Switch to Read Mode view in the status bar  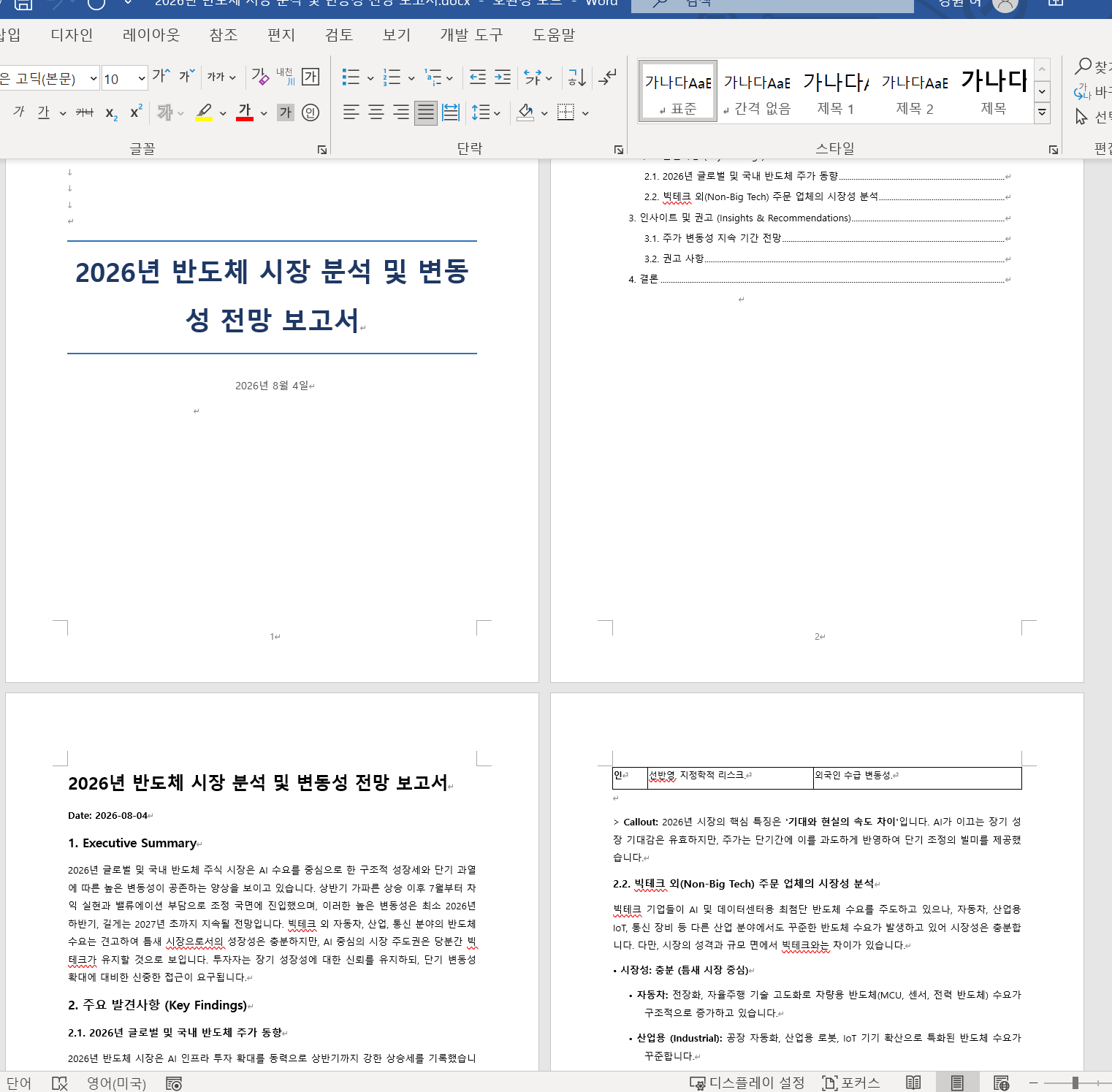(913, 1083)
